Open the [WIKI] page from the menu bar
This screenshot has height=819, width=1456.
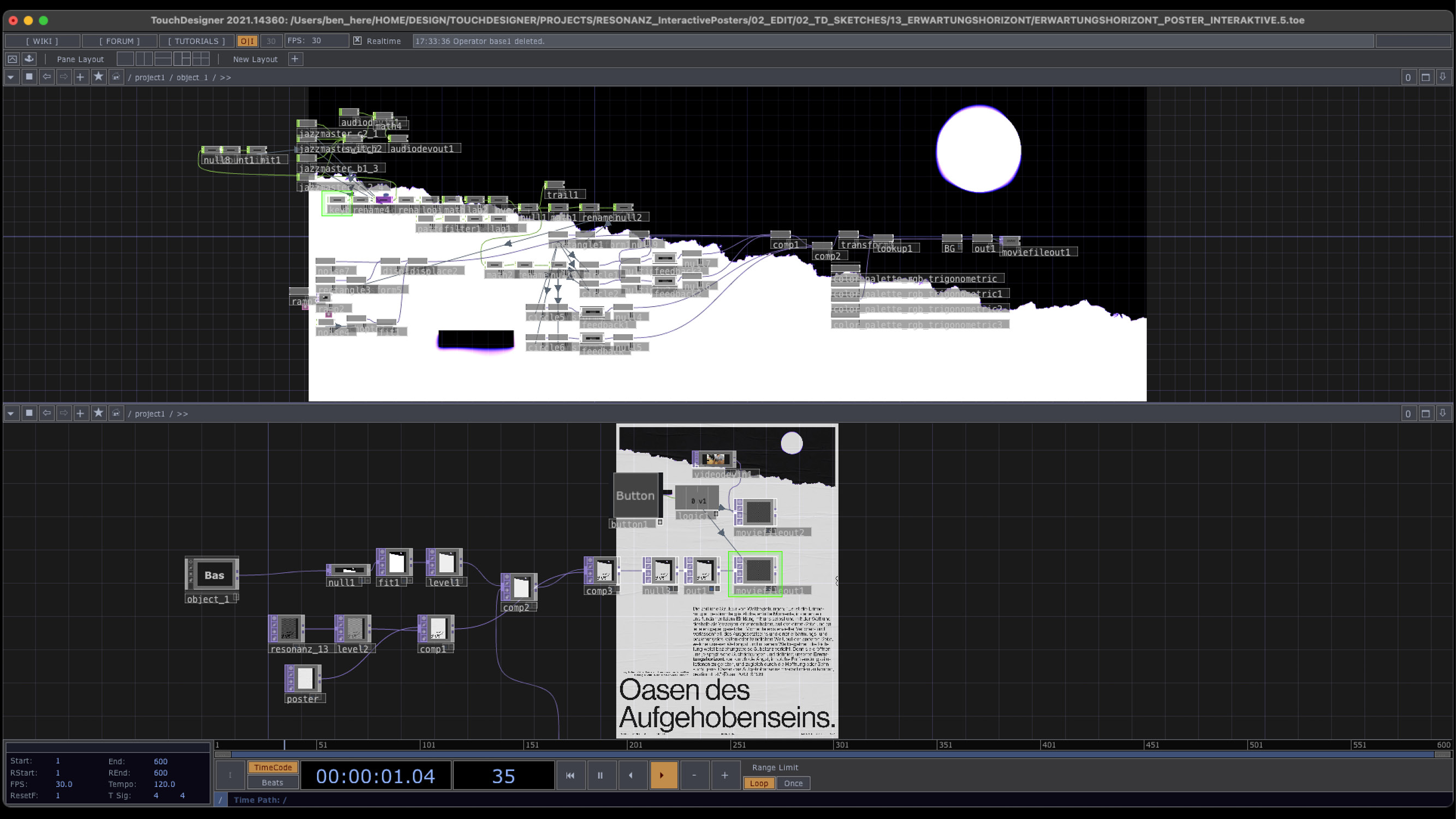click(42, 41)
